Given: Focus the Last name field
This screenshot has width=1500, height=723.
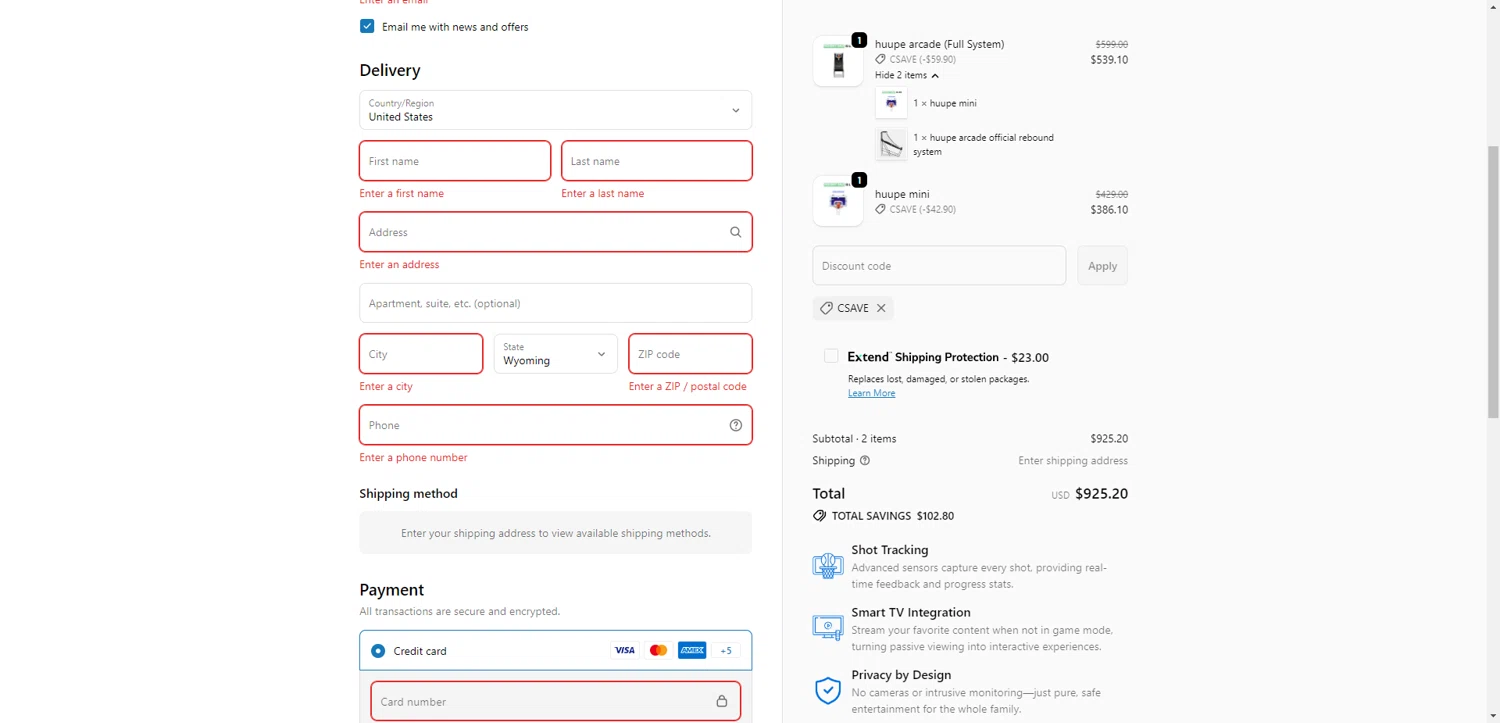Looking at the screenshot, I should pos(657,161).
